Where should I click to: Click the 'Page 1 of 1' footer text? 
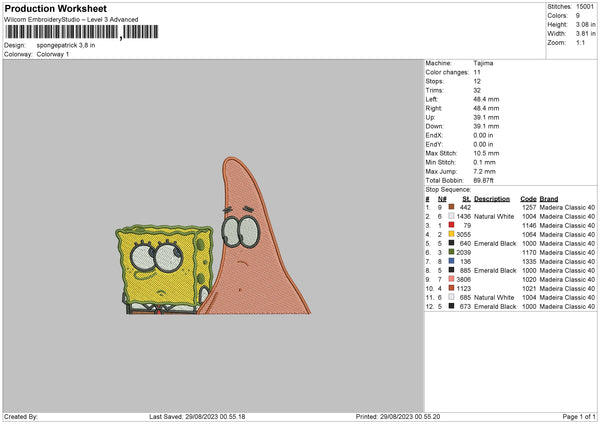(x=579, y=417)
